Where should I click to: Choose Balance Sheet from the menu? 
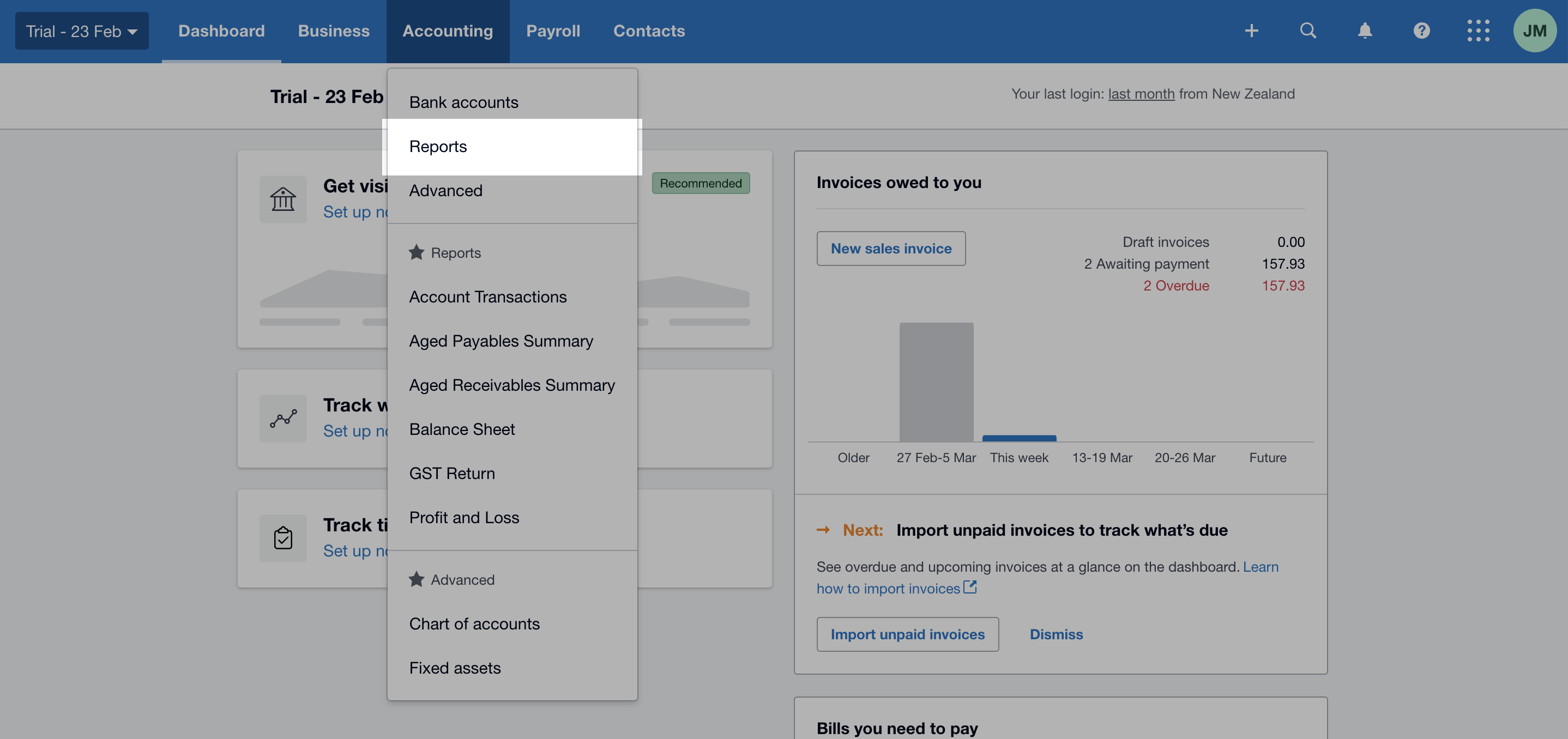[462, 429]
